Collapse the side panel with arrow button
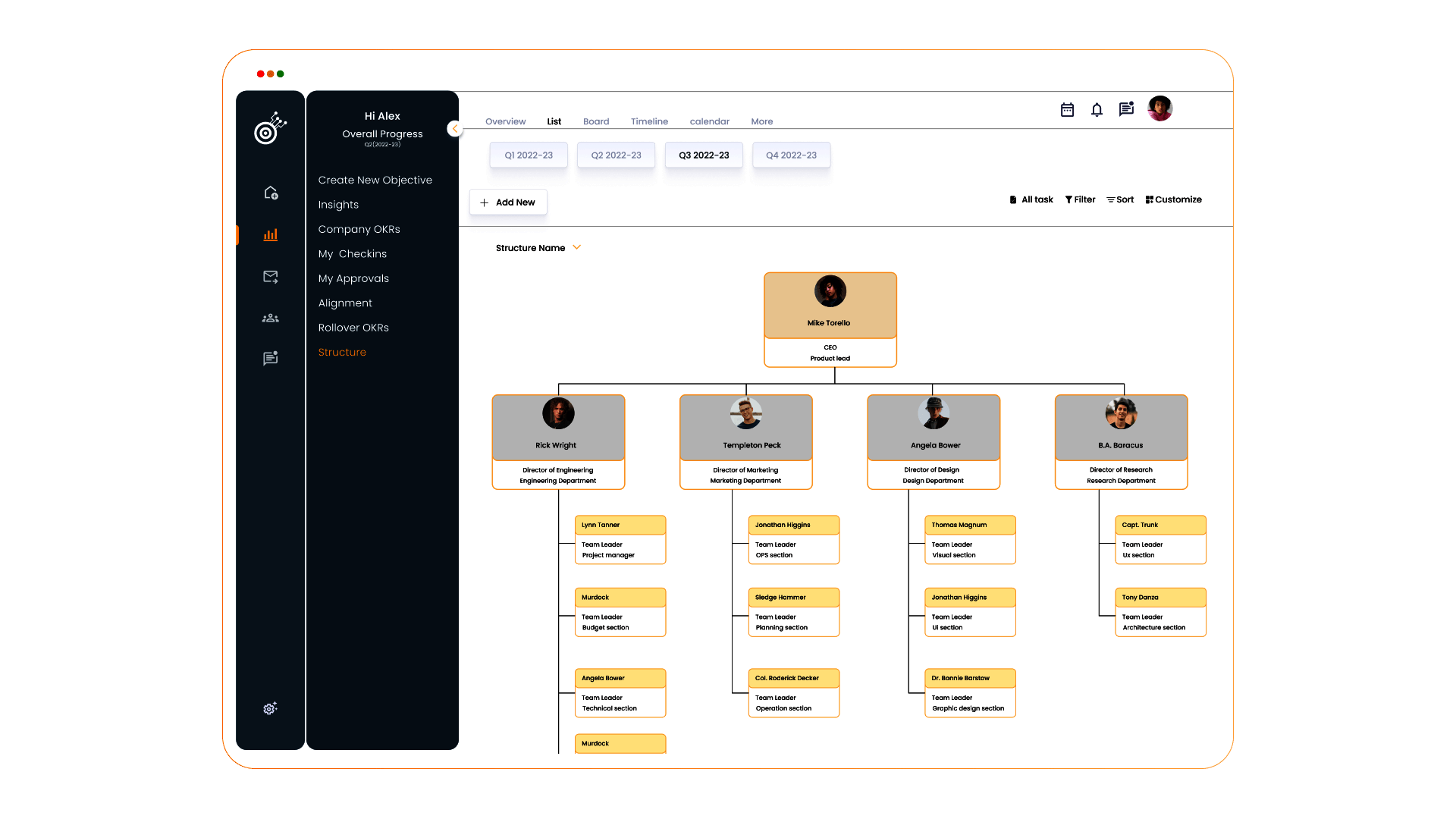Screen dimensions: 1456x819 click(455, 129)
